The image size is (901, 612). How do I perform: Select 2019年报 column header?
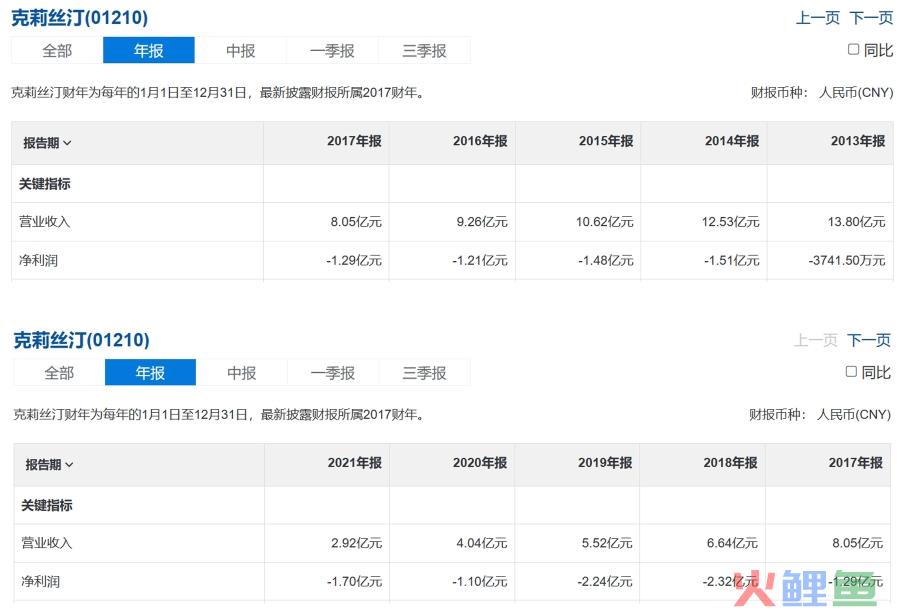605,463
